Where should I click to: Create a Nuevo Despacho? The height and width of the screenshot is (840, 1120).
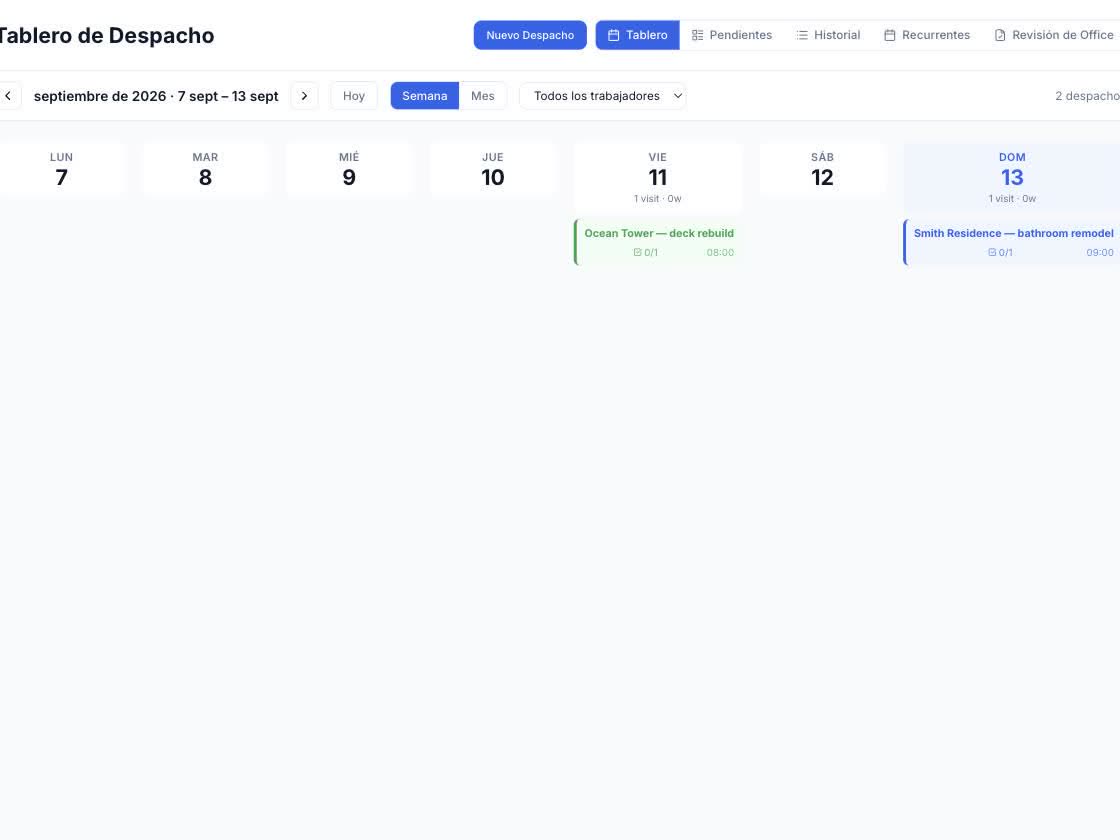pyautogui.click(x=530, y=35)
